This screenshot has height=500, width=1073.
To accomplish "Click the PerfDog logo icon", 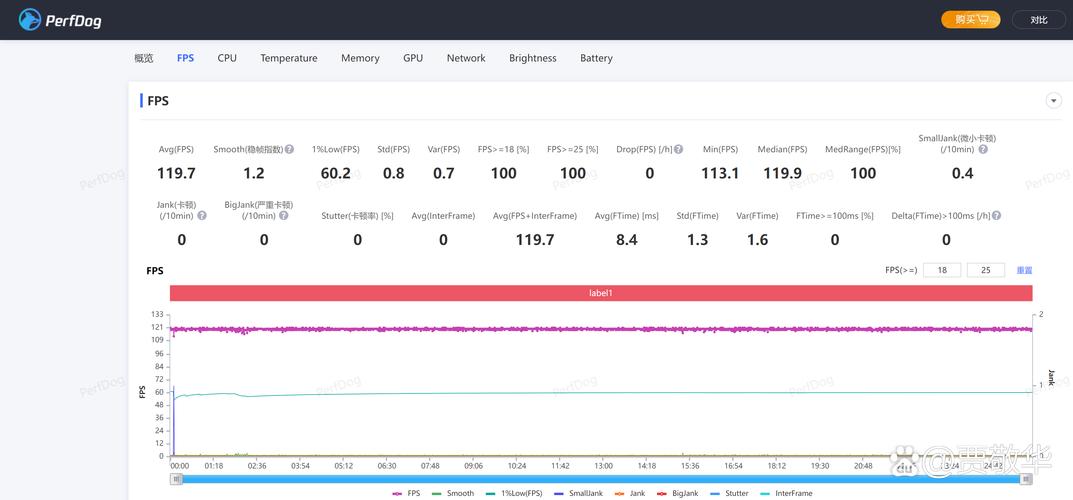I will [x=30, y=19].
